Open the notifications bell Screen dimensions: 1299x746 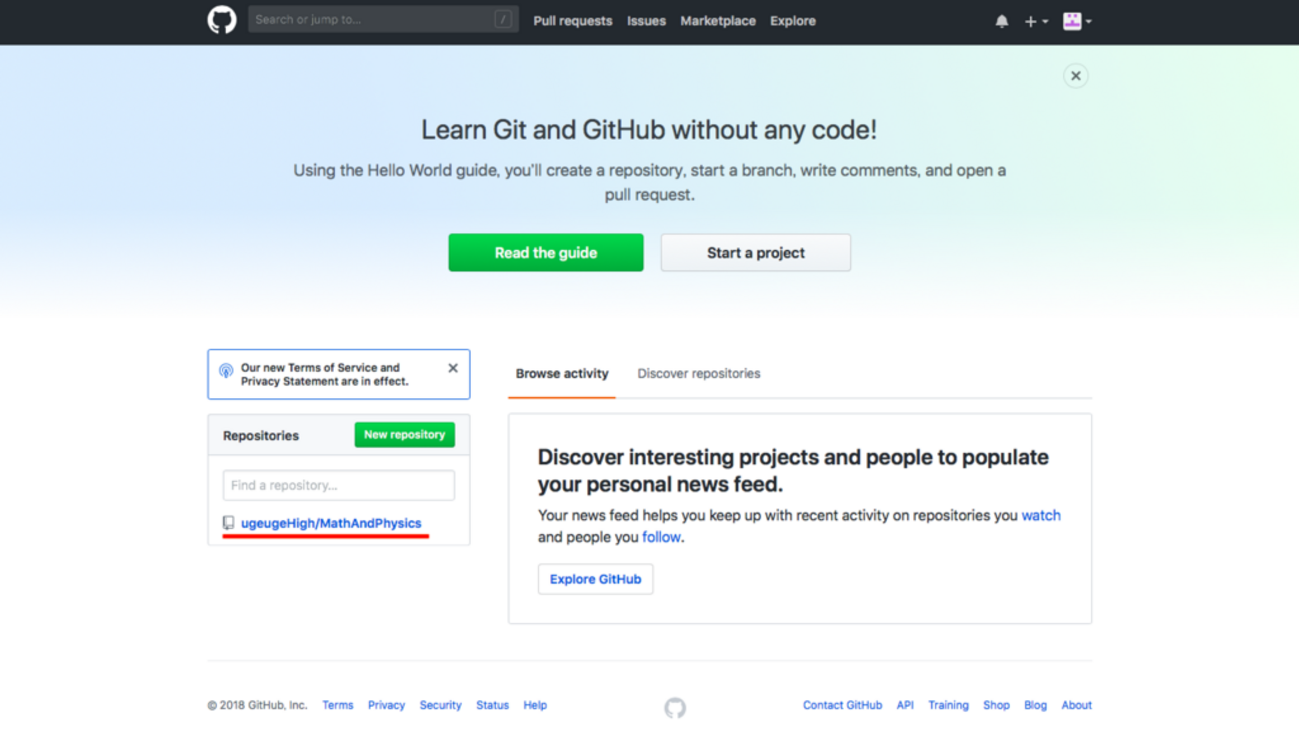click(x=1001, y=21)
